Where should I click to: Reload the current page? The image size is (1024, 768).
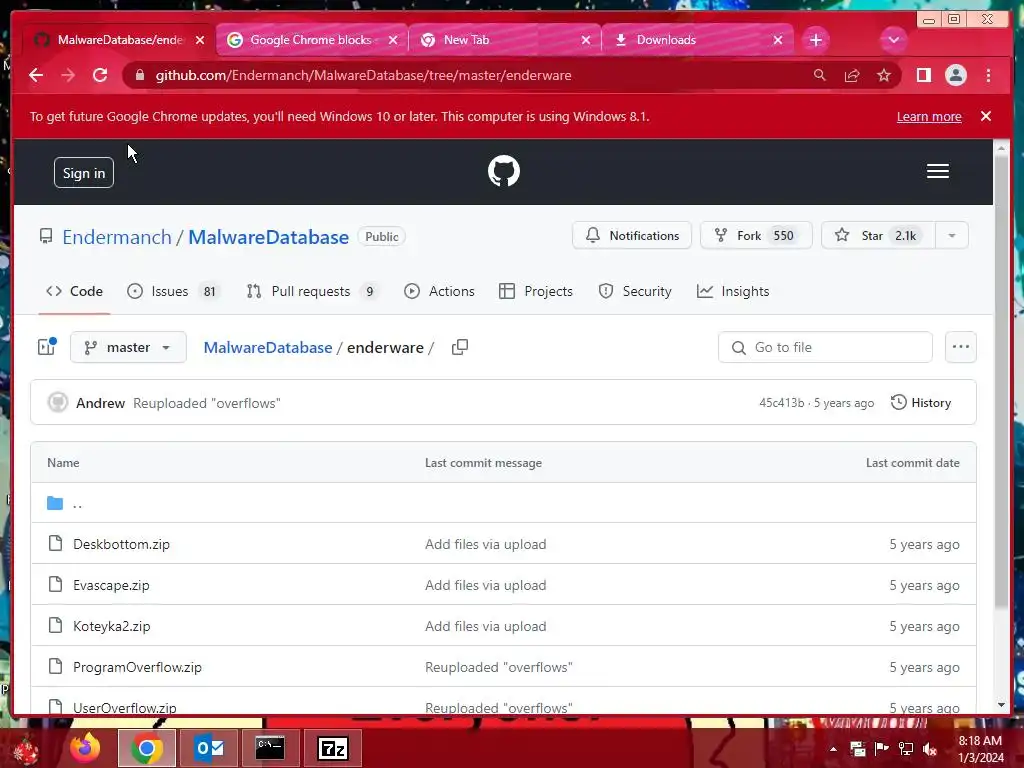[100, 75]
